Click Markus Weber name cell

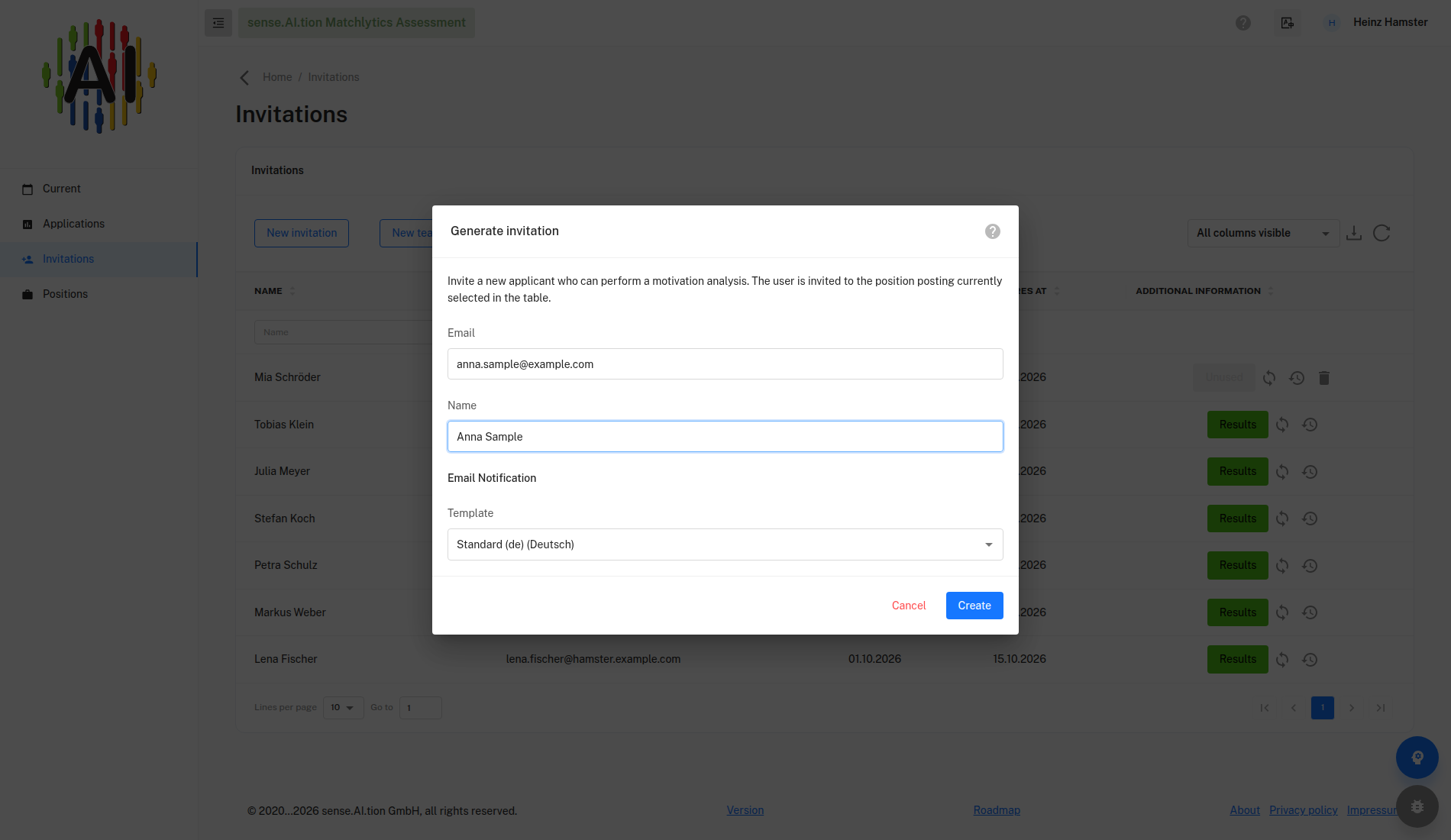click(x=290, y=612)
